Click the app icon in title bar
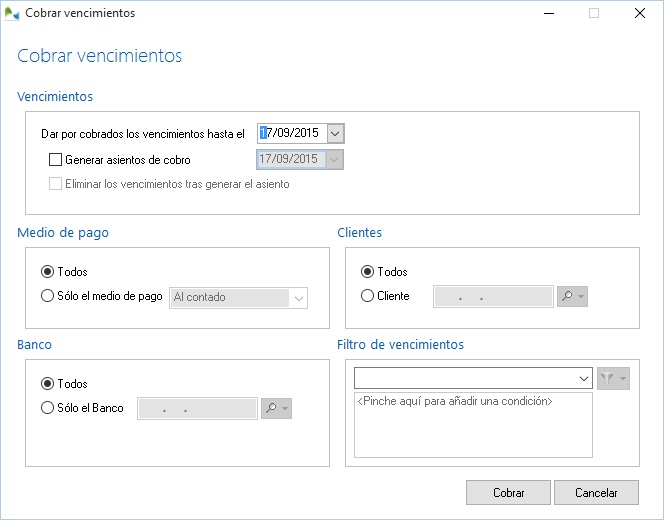Image resolution: width=664 pixels, height=520 pixels. (11, 14)
